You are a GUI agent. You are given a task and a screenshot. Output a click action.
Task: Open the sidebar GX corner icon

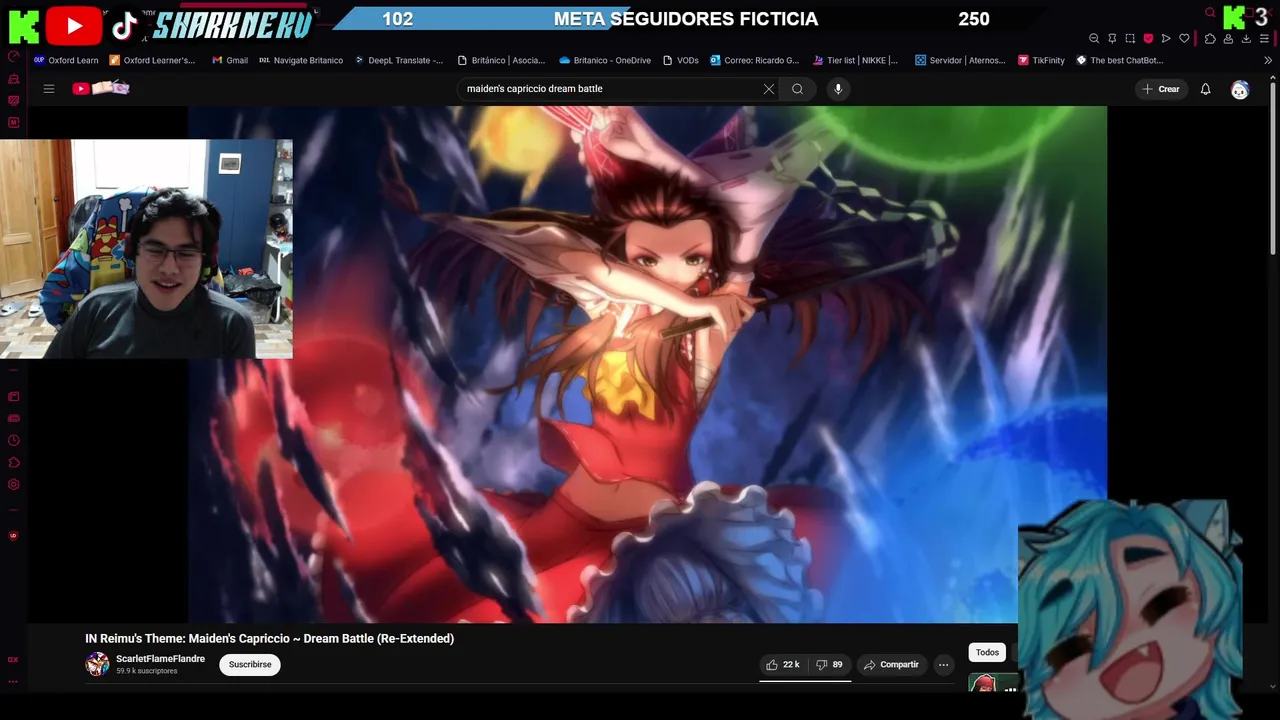click(x=13, y=659)
